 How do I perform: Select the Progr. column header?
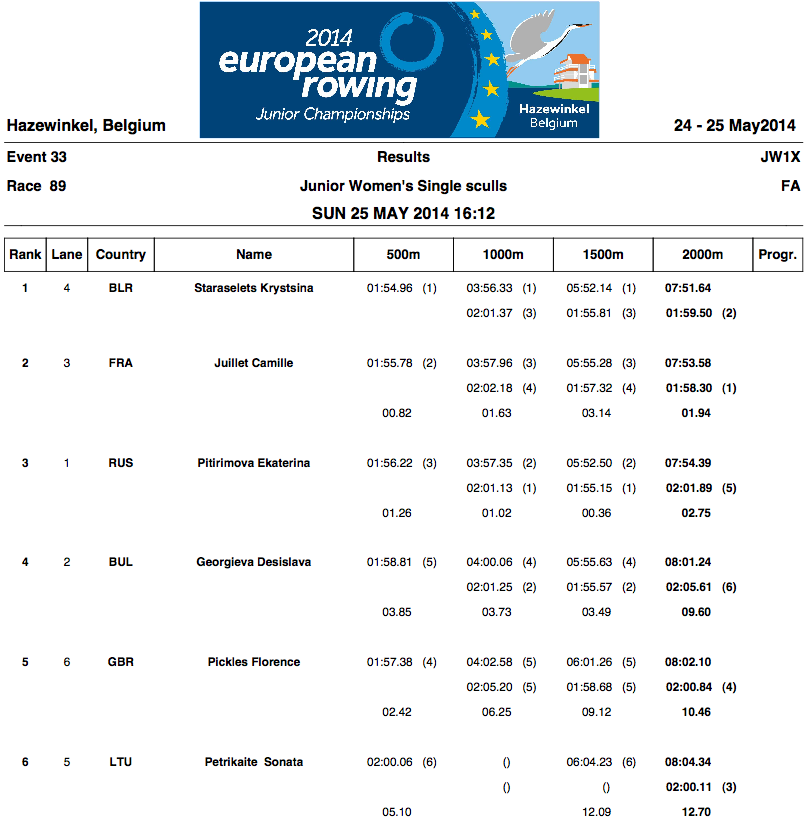tap(777, 255)
